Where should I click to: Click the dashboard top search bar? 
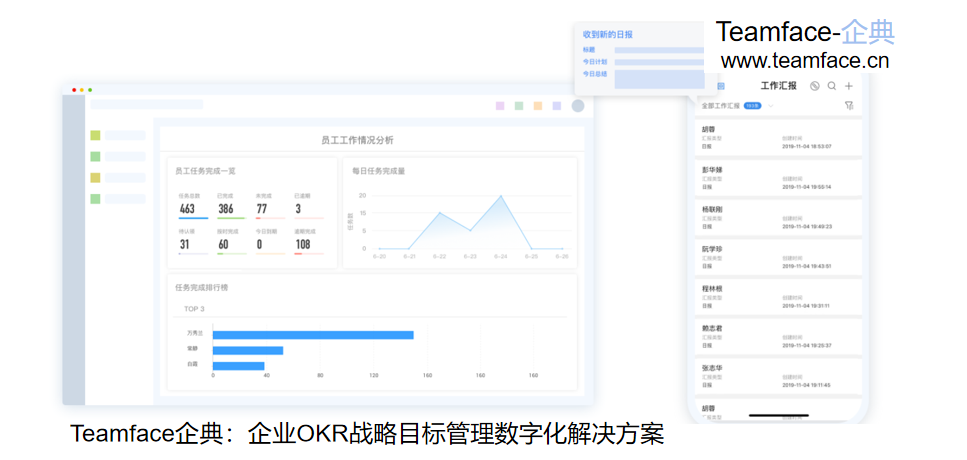click(147, 104)
